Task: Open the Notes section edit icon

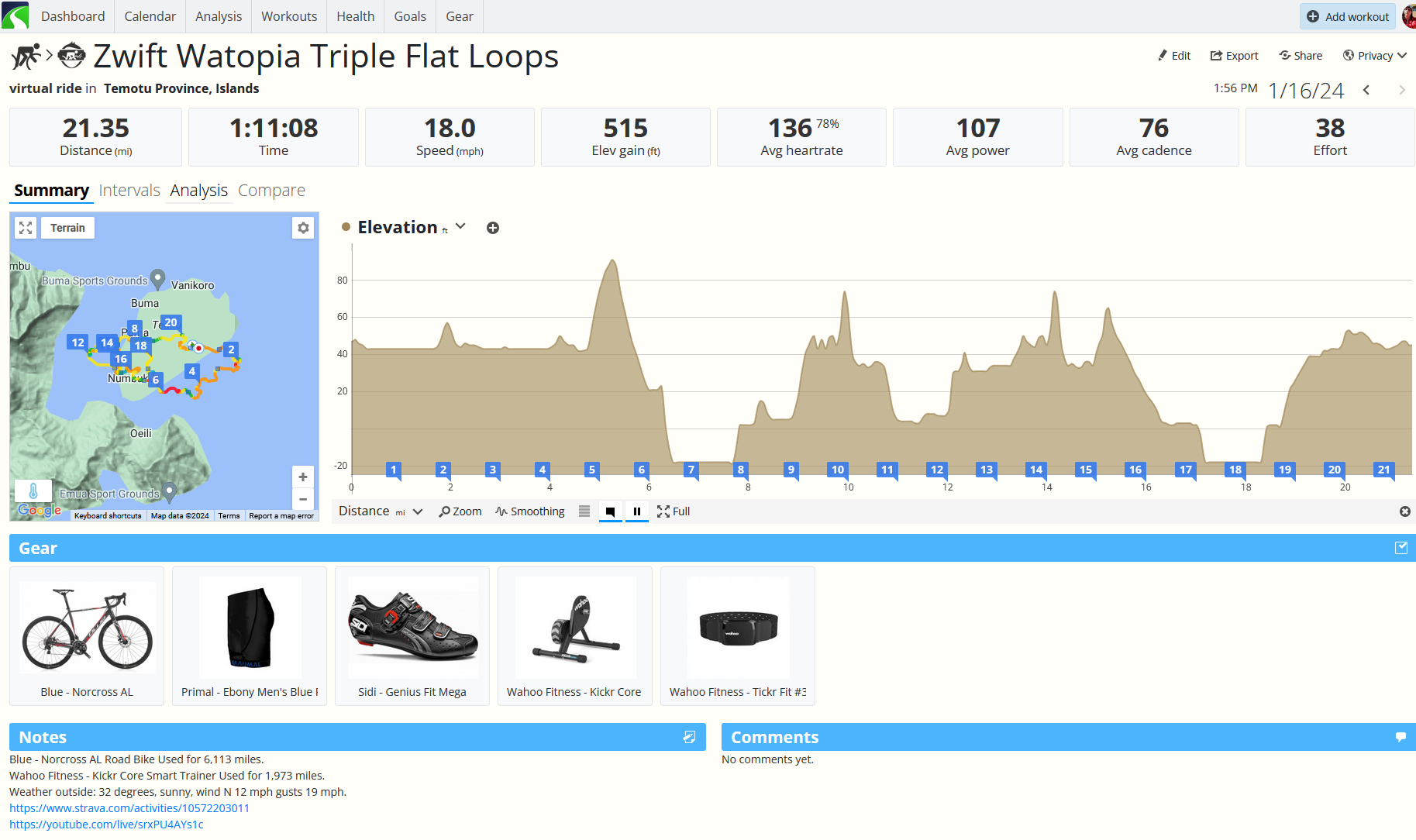Action: tap(689, 737)
